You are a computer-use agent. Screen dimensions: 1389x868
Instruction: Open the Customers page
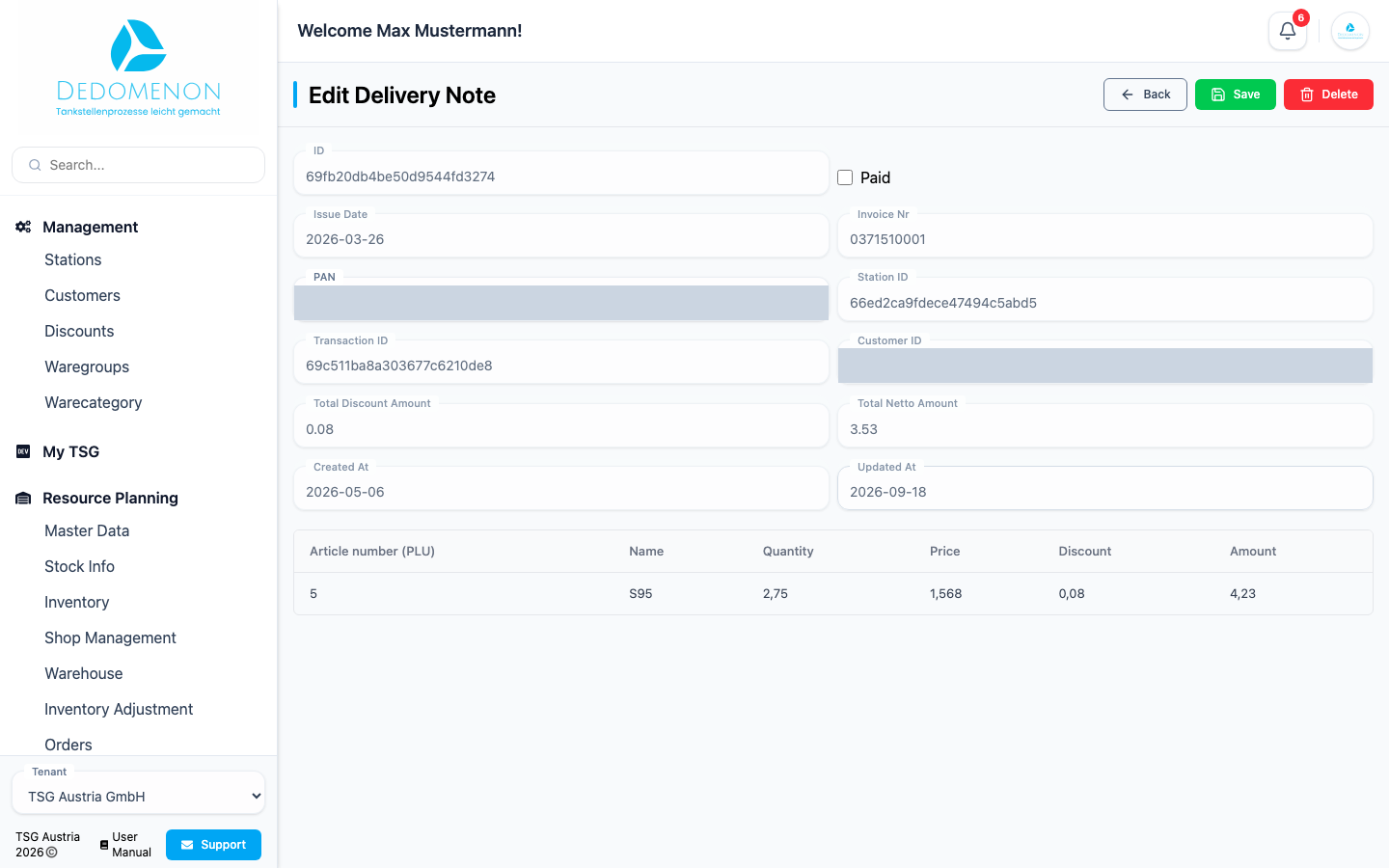click(x=83, y=295)
